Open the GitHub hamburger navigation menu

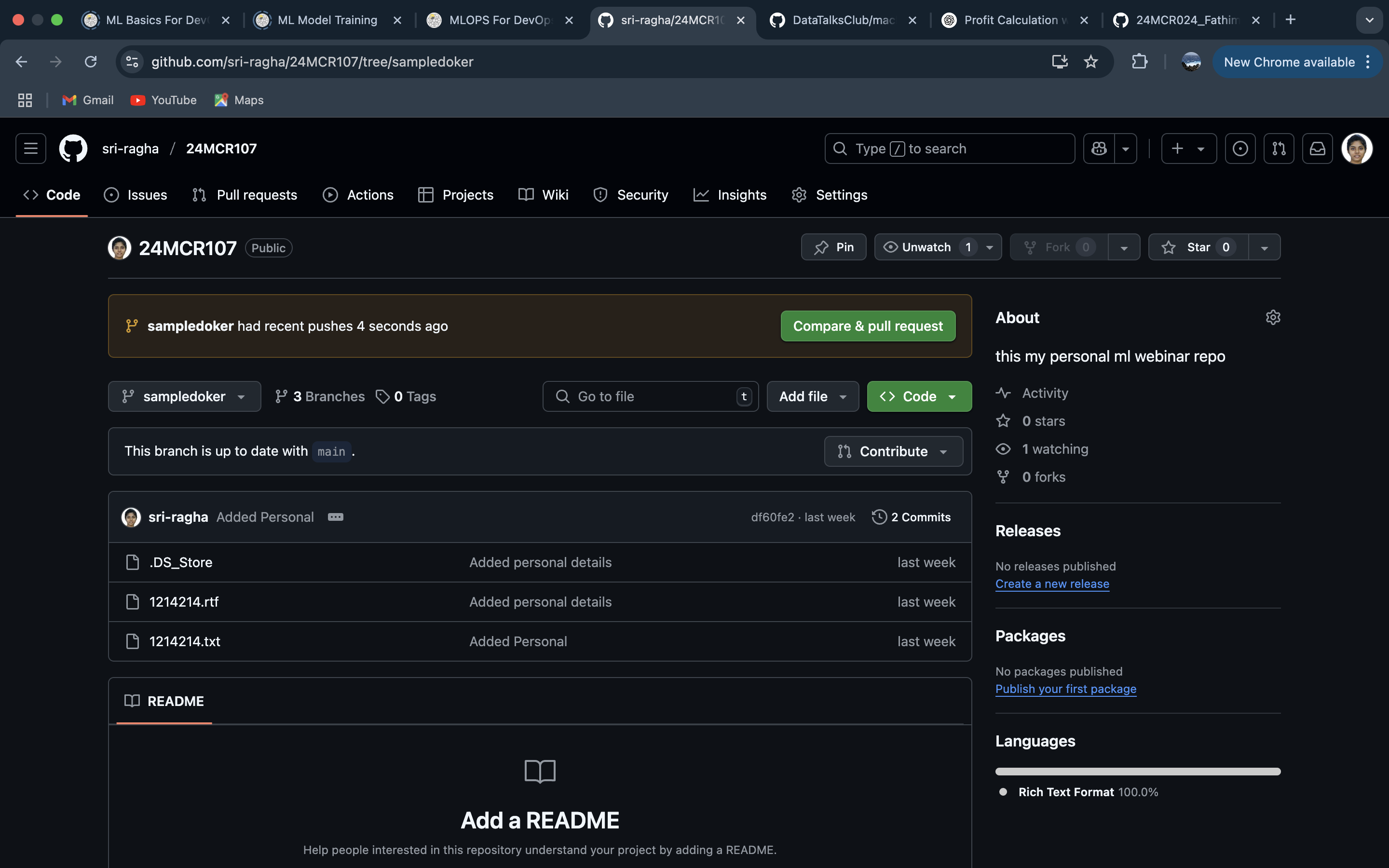pos(31,149)
